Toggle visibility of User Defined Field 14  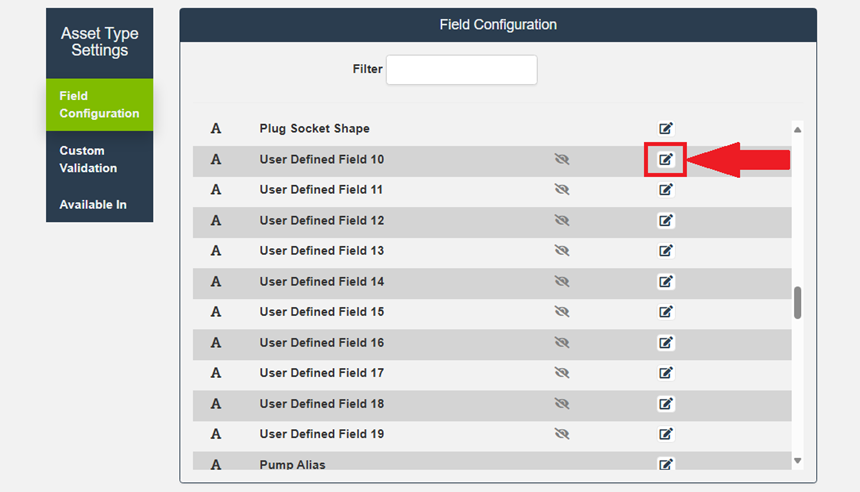(561, 282)
